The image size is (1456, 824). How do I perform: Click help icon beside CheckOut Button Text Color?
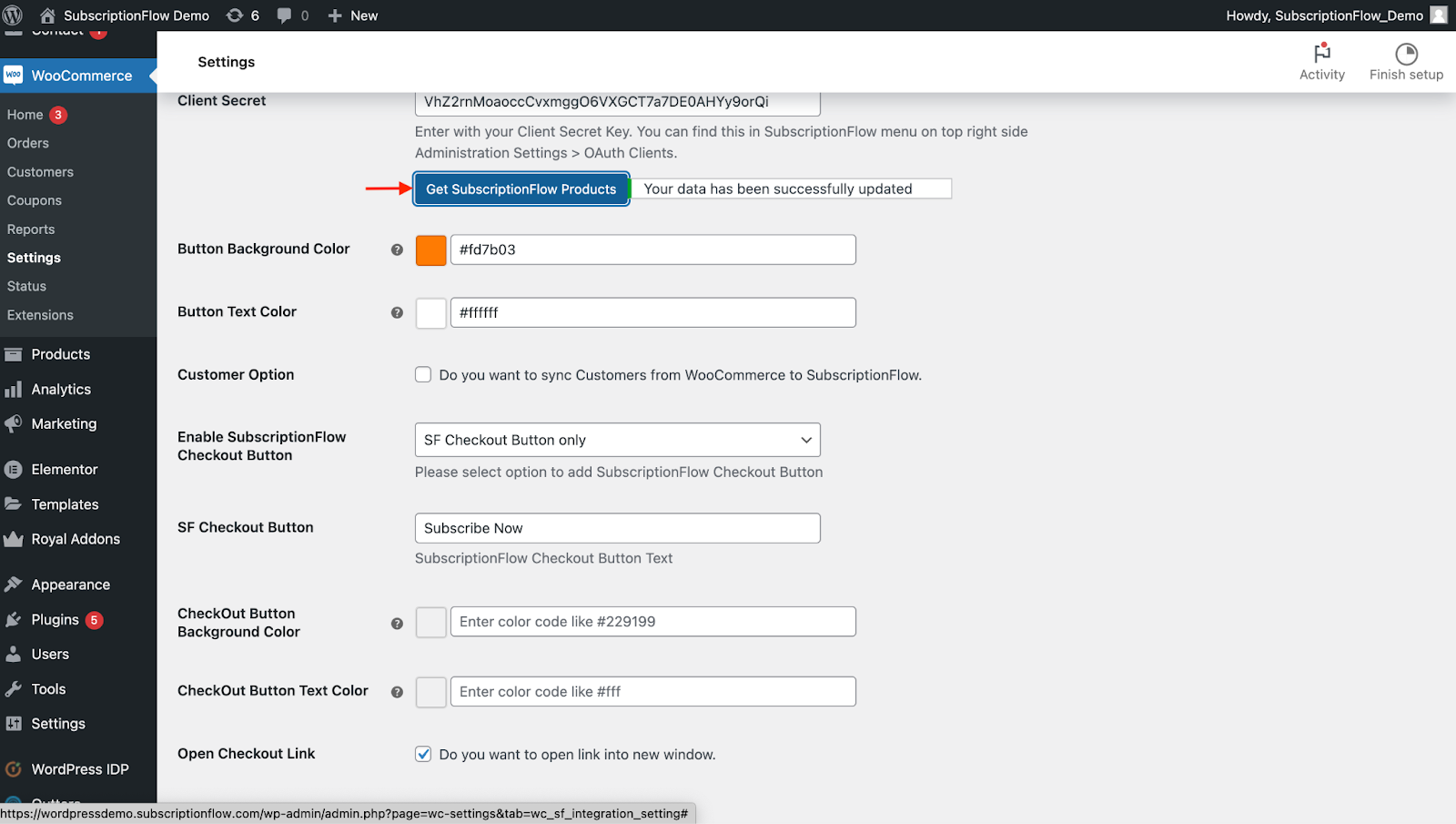point(397,692)
